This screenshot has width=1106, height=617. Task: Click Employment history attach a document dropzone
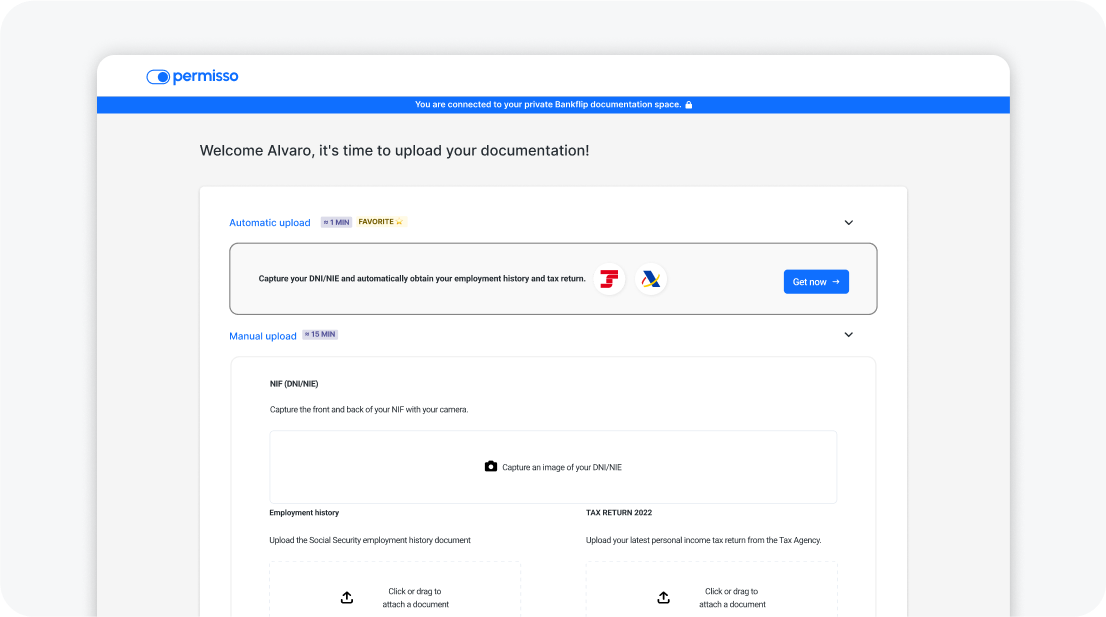point(395,589)
